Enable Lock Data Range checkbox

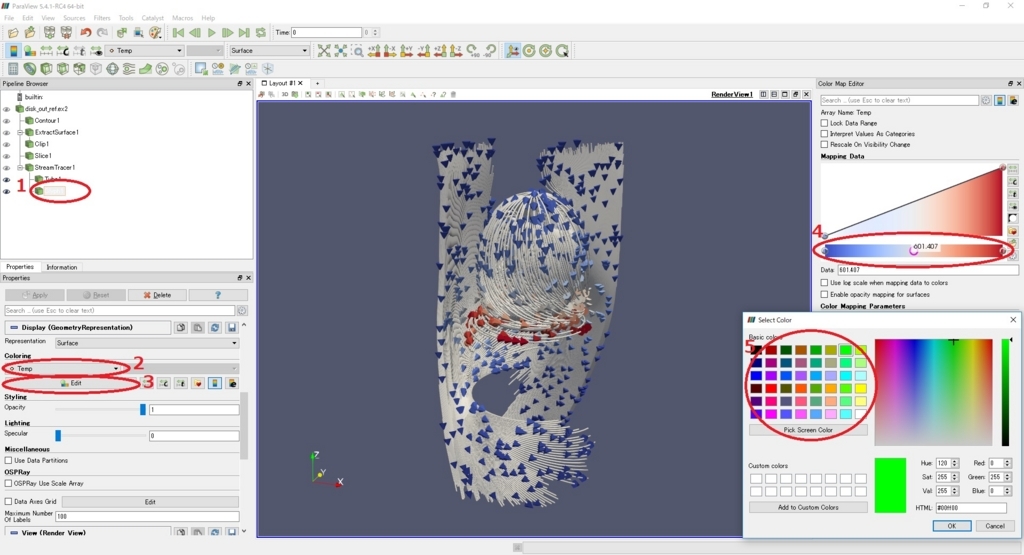coord(824,123)
